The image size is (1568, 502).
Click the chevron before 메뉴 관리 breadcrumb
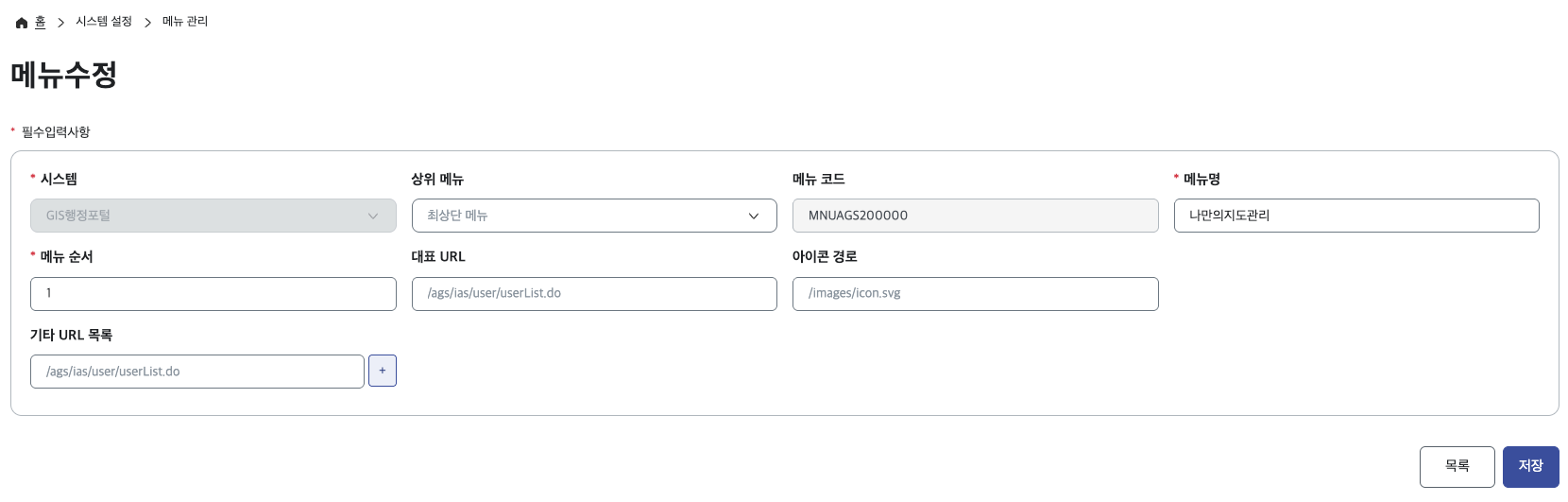click(x=147, y=23)
